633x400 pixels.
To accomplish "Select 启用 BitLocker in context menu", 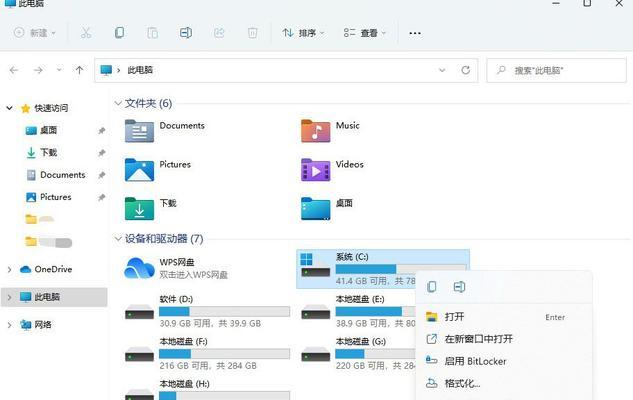I will pos(475,361).
